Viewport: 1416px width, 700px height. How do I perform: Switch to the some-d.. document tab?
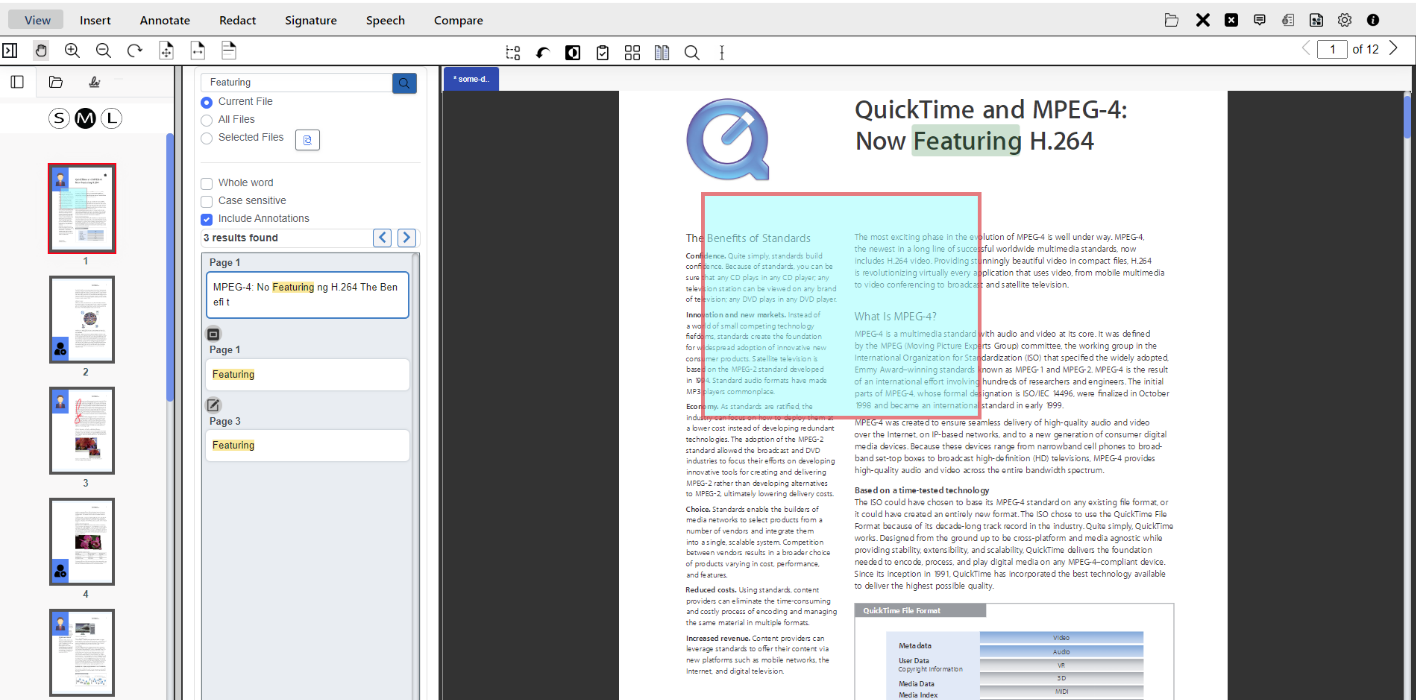coord(471,78)
